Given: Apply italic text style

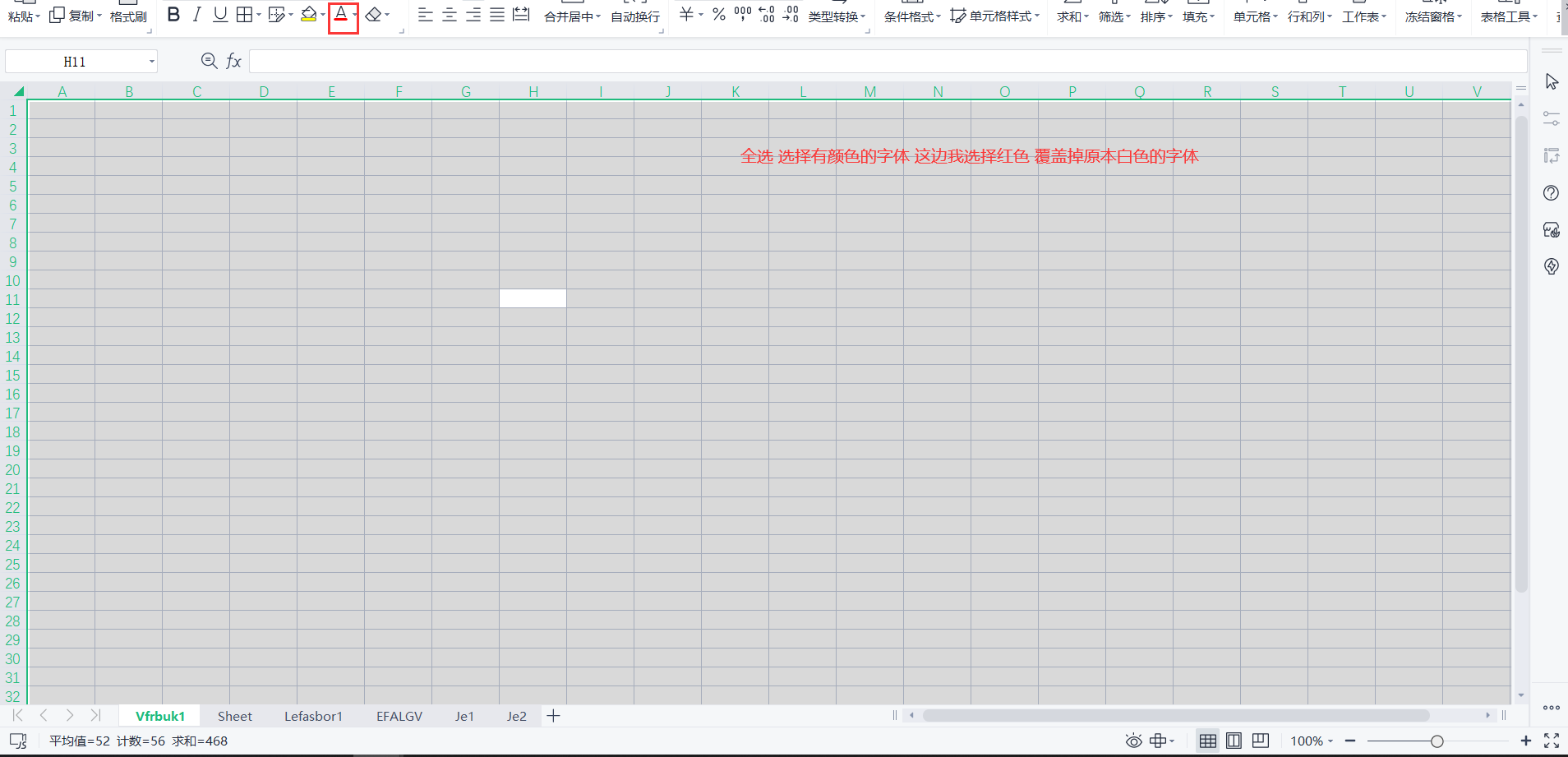Looking at the screenshot, I should click(196, 15).
